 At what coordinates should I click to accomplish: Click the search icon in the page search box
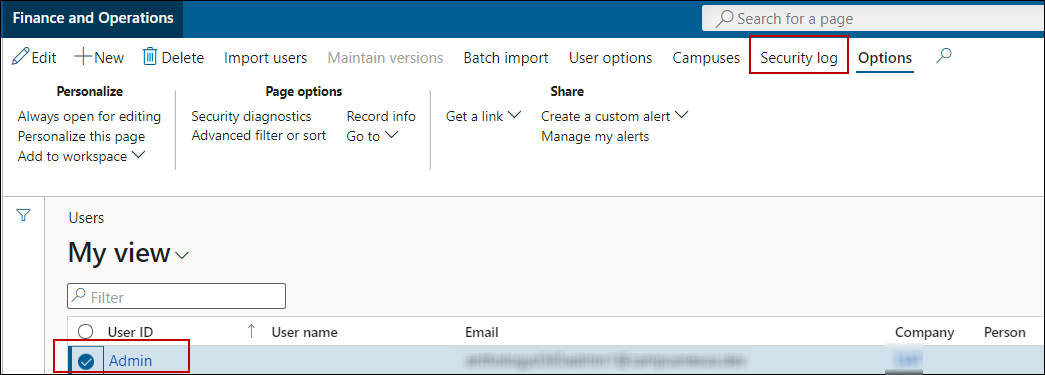pyautogui.click(x=724, y=19)
